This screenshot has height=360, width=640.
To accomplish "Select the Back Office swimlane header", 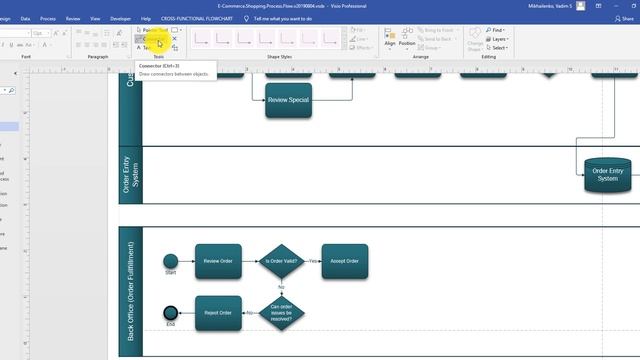I will click(131, 291).
